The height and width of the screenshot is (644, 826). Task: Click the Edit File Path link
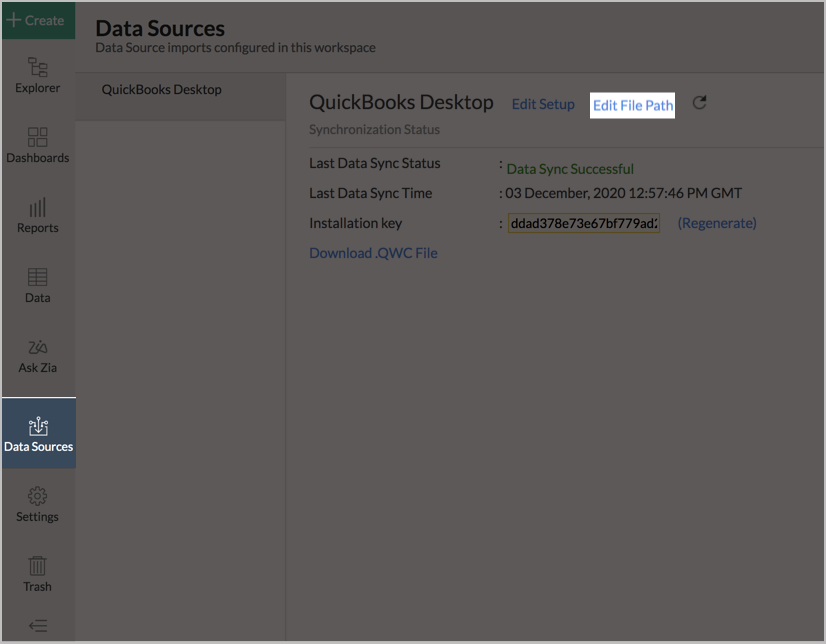click(633, 105)
